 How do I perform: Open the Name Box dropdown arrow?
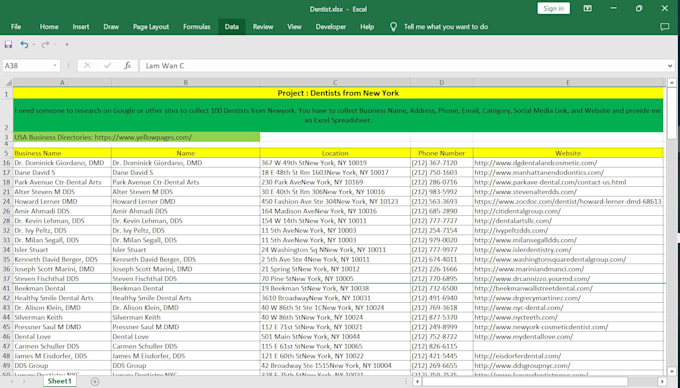pos(55,65)
